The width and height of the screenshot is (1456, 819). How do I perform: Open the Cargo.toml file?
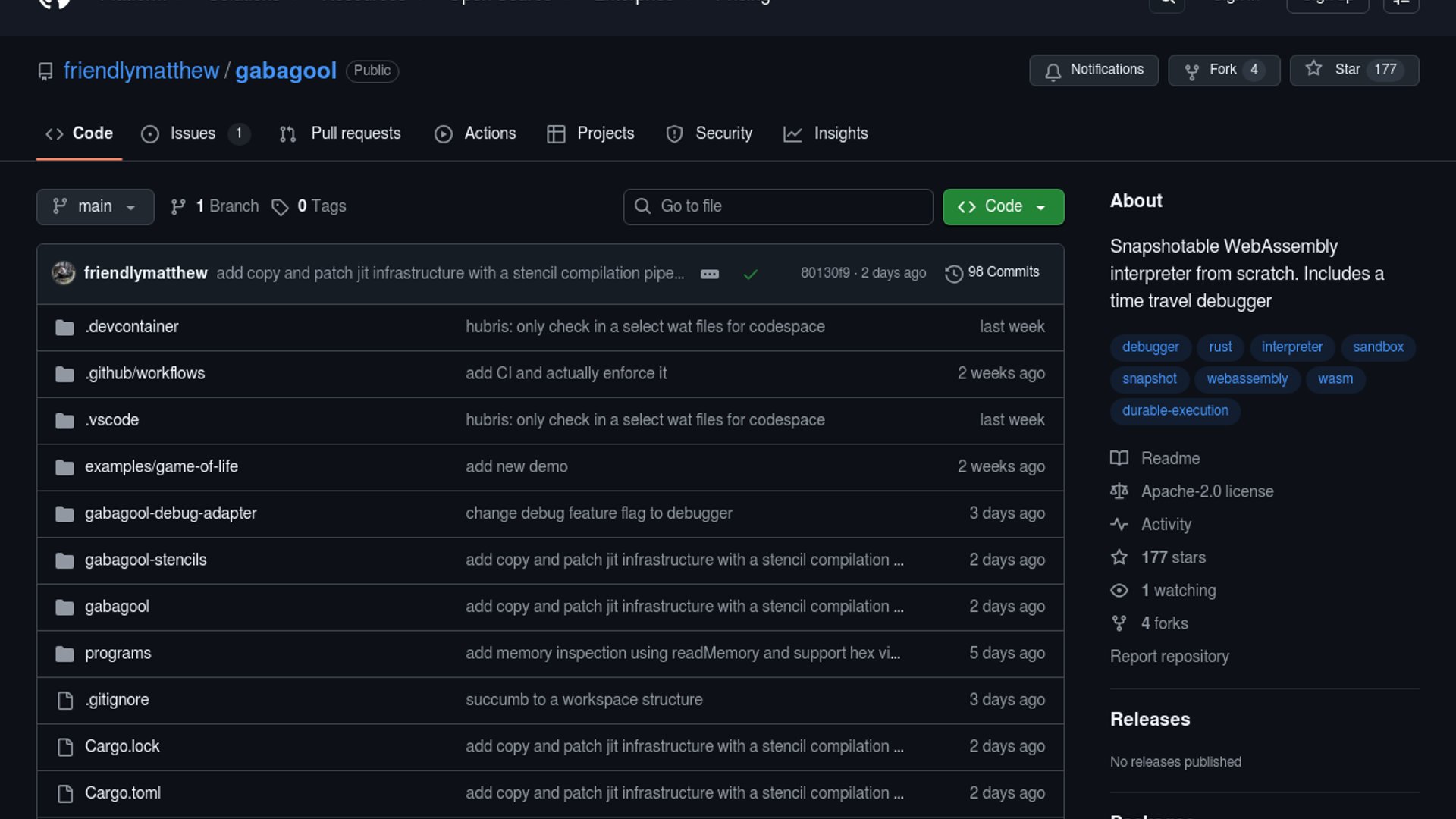click(x=123, y=792)
